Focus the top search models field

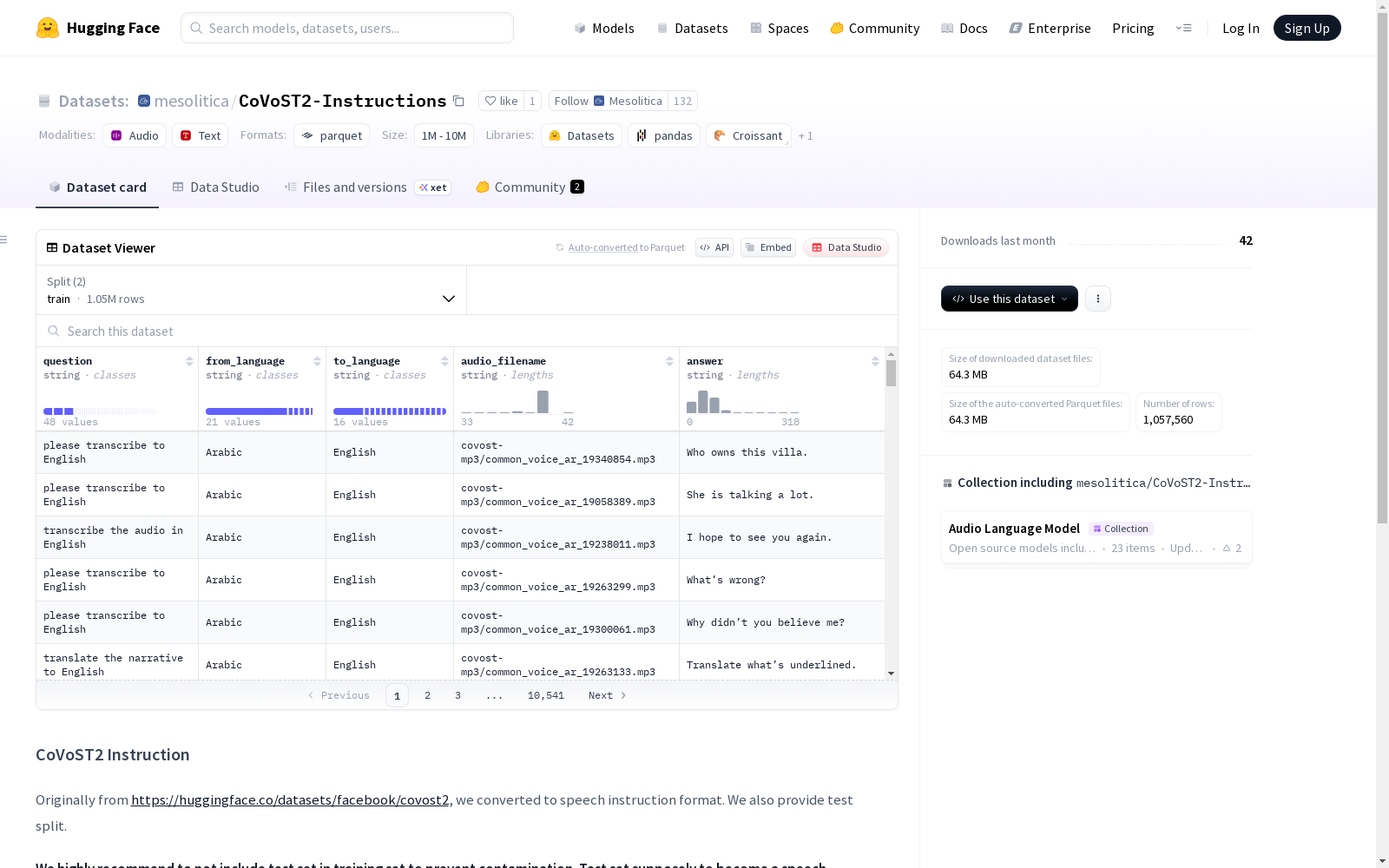coord(347,28)
